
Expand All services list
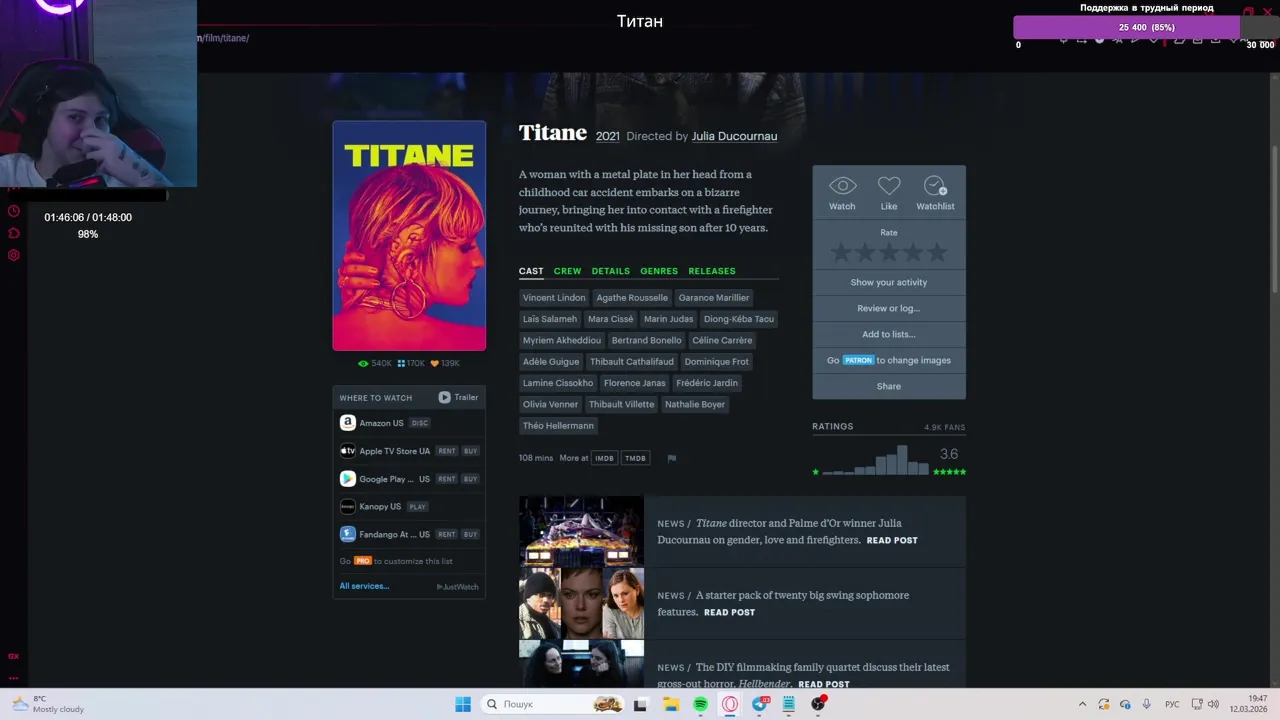pyautogui.click(x=364, y=586)
